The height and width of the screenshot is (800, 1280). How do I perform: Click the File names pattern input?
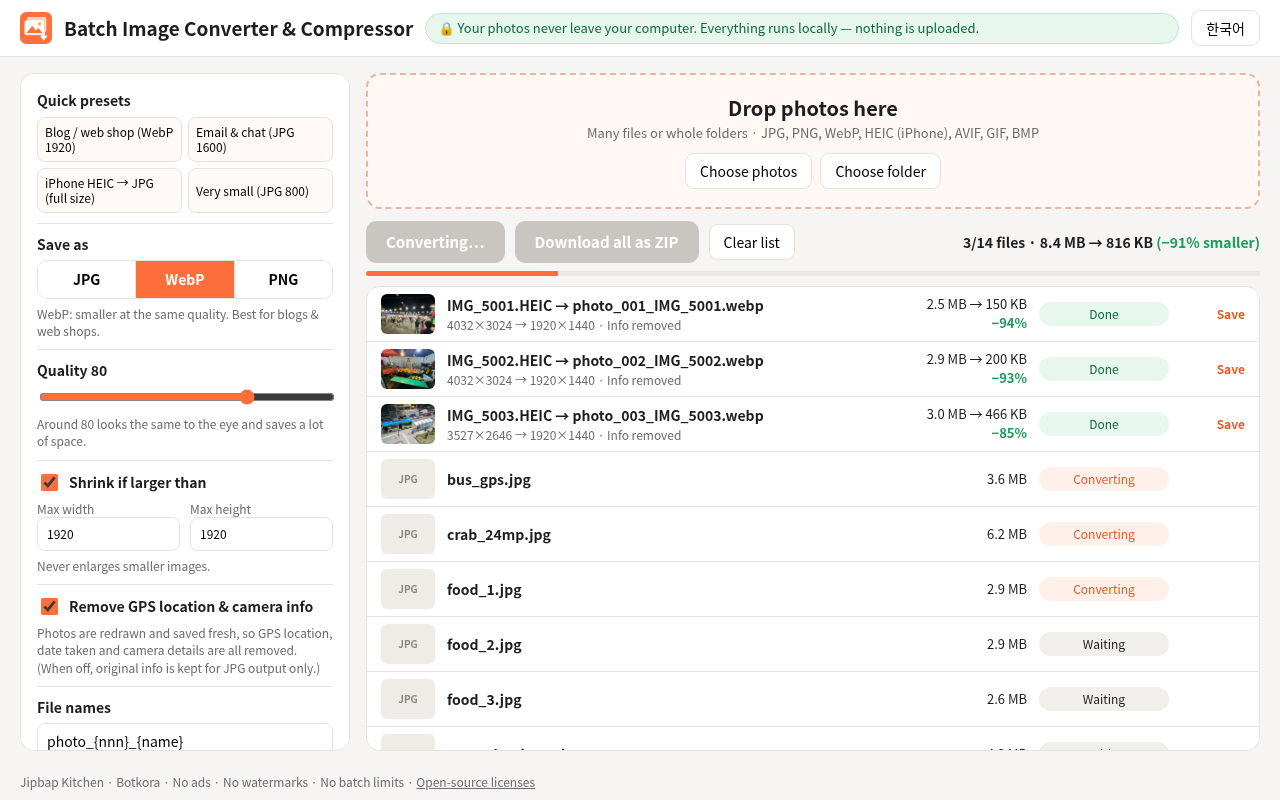point(185,737)
